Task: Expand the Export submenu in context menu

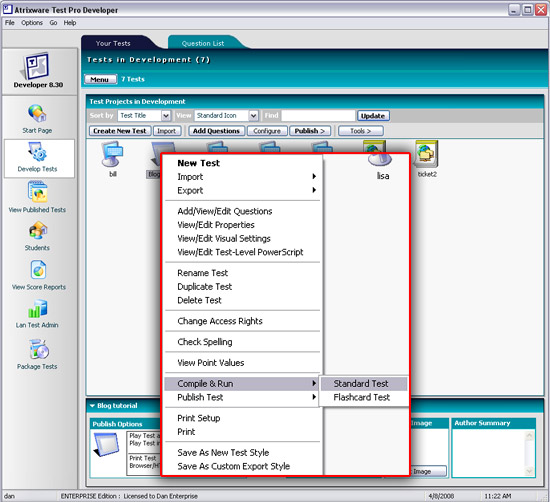Action: (242, 190)
